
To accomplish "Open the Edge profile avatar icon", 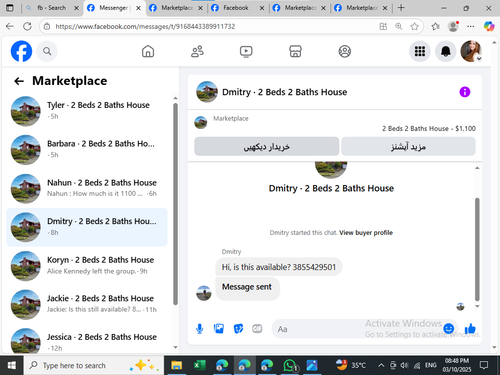I will (453, 26).
